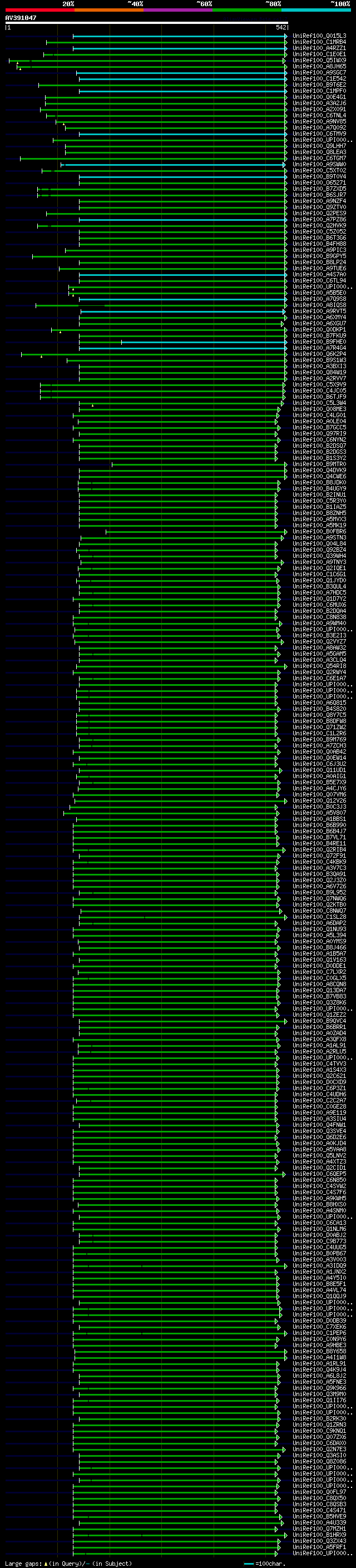Select hit label UniRef100_A7PZ86
Image resolution: width=356 pixels, height=1568 pixels.
(319, 219)
